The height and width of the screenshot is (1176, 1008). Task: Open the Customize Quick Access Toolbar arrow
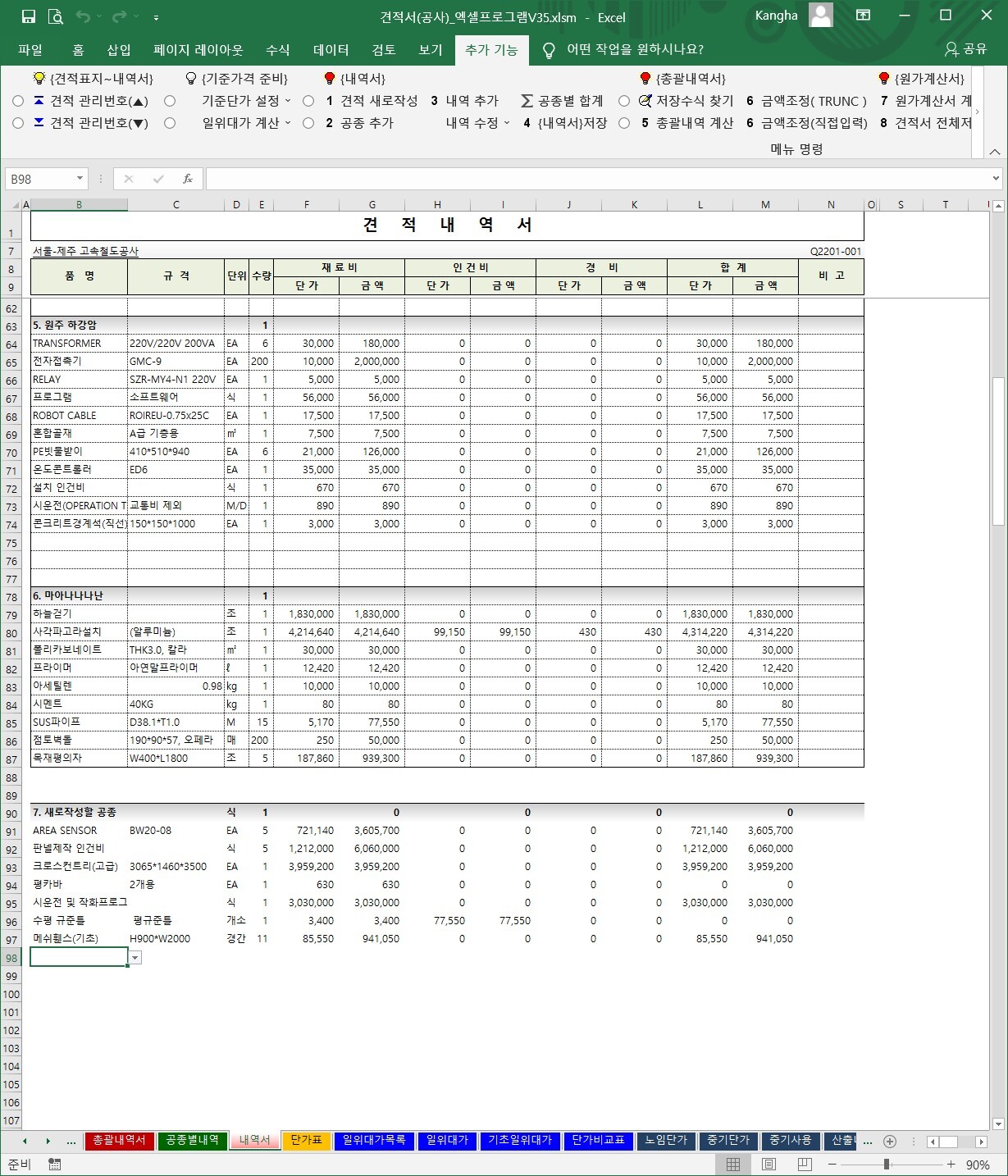(156, 17)
